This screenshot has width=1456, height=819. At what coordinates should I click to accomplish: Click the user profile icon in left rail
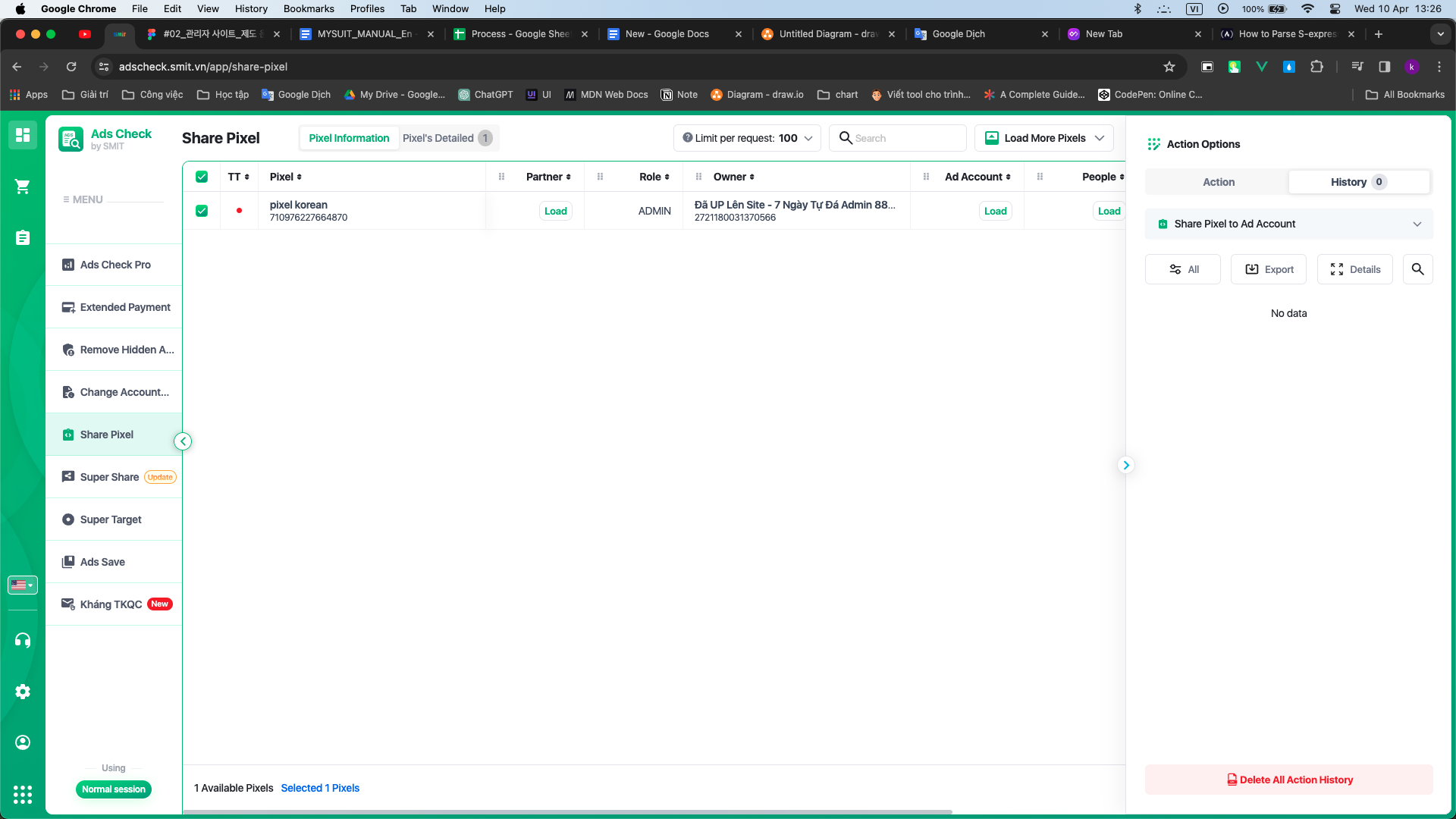pyautogui.click(x=23, y=742)
